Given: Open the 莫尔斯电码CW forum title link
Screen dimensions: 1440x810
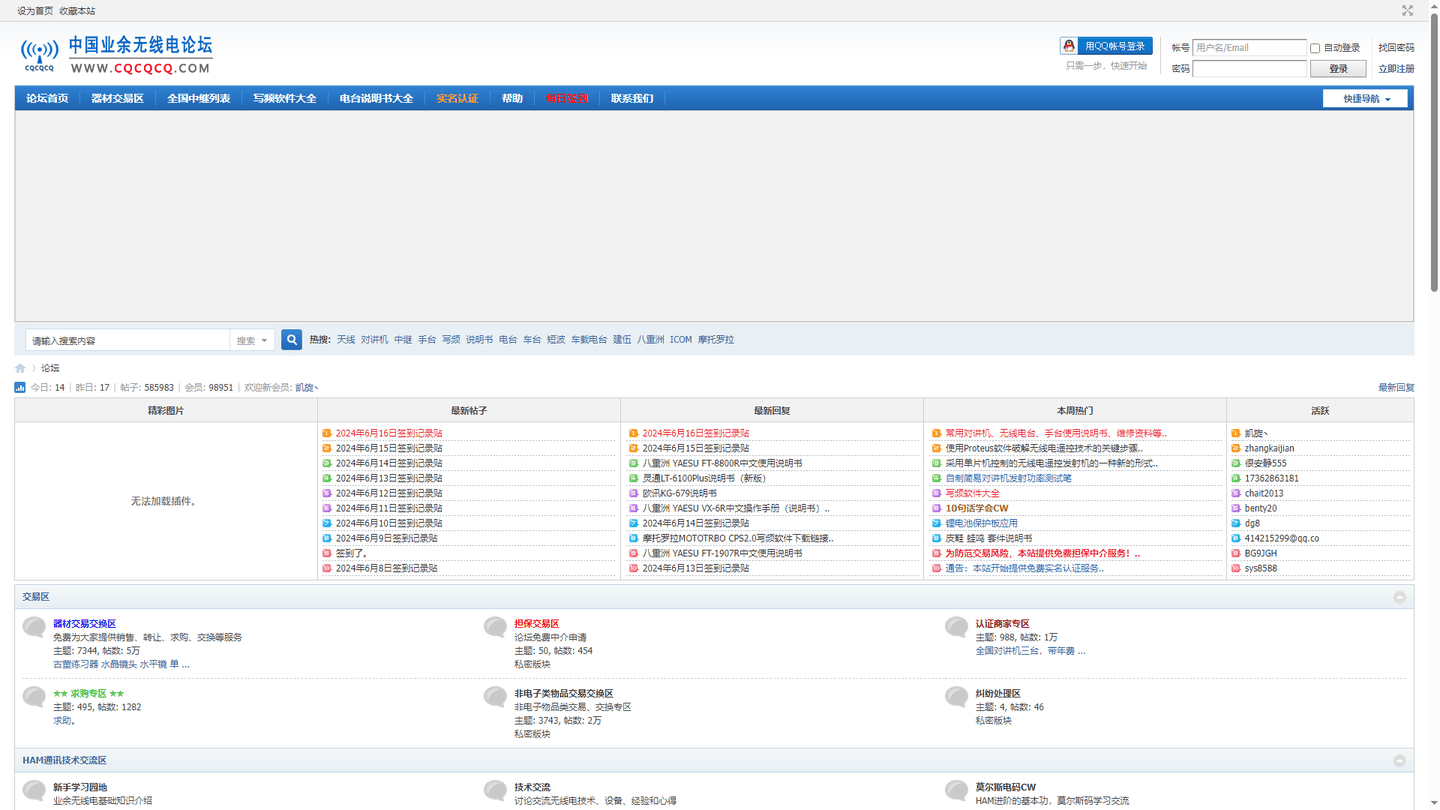Looking at the screenshot, I should coord(1006,788).
